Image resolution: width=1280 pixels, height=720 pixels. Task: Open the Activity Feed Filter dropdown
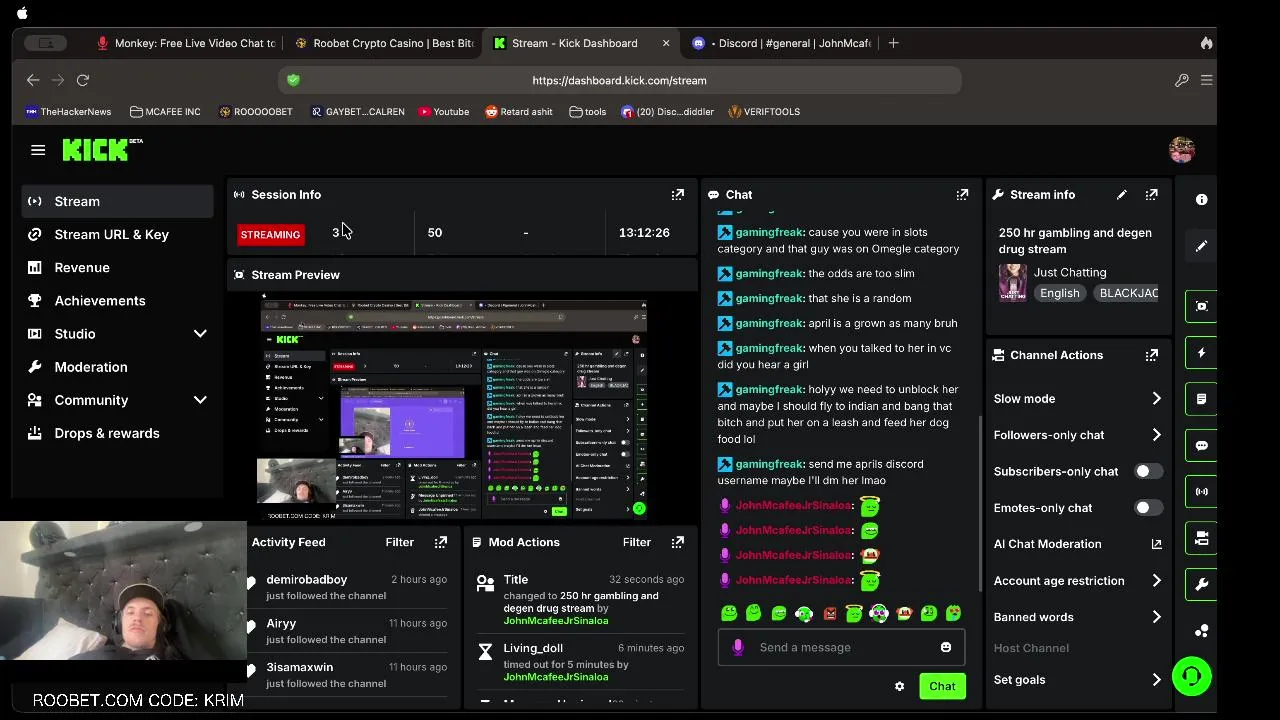point(399,542)
